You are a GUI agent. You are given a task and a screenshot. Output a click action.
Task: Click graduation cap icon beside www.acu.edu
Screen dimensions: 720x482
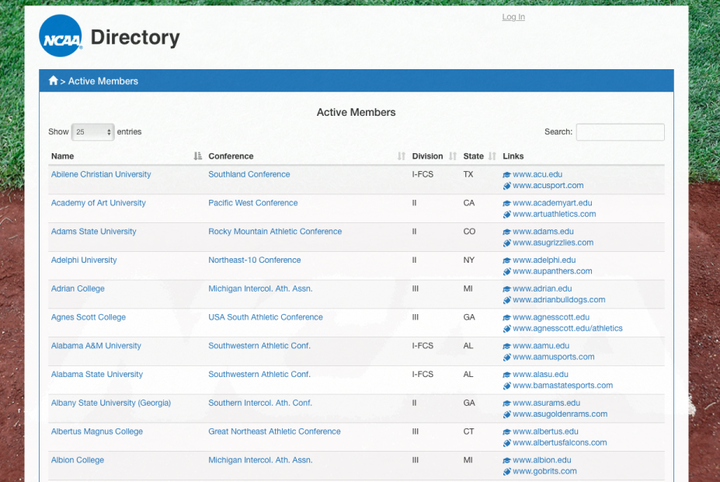pyautogui.click(x=506, y=174)
